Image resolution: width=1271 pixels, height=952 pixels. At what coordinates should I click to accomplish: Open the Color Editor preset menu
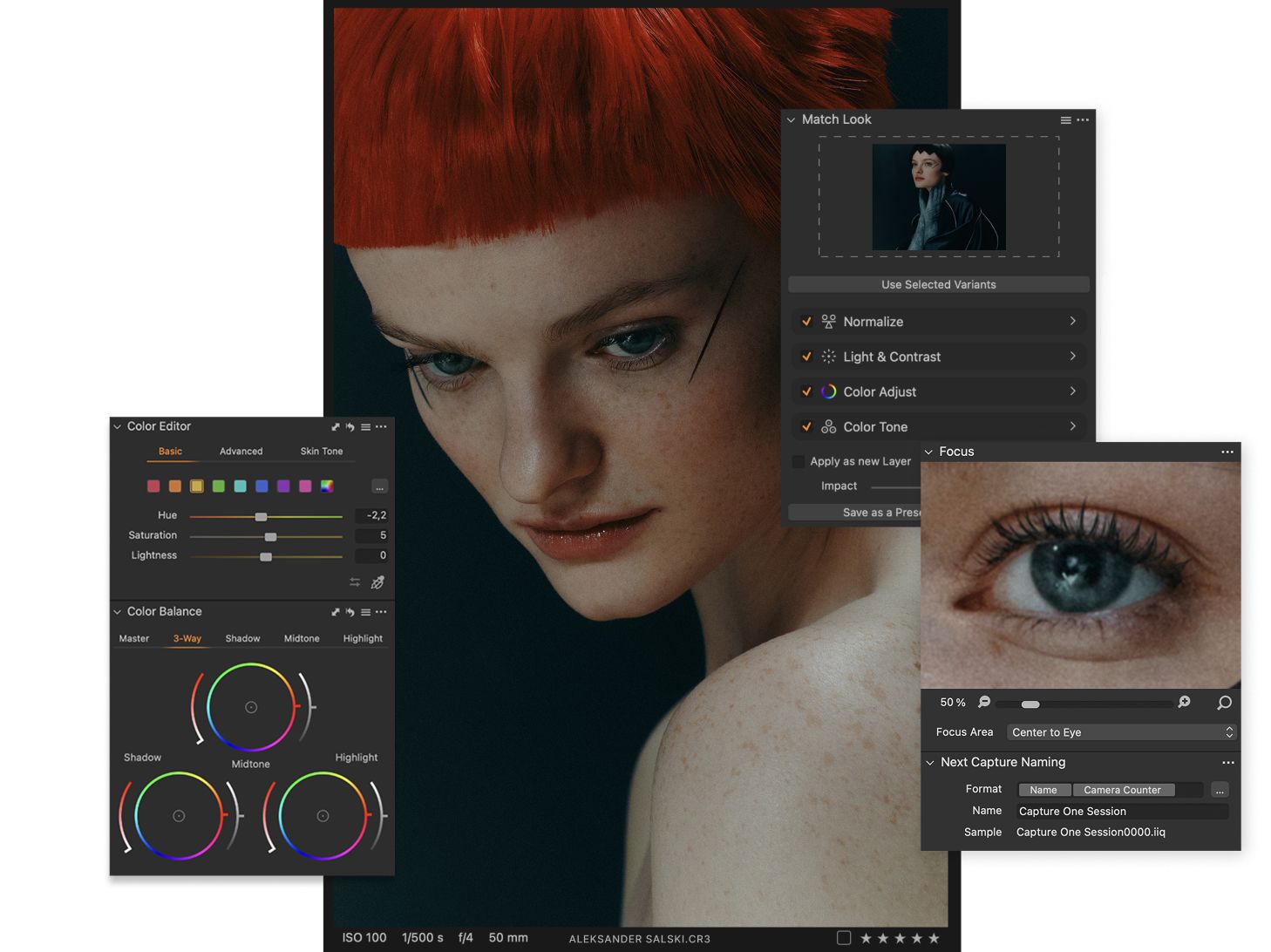tap(365, 427)
